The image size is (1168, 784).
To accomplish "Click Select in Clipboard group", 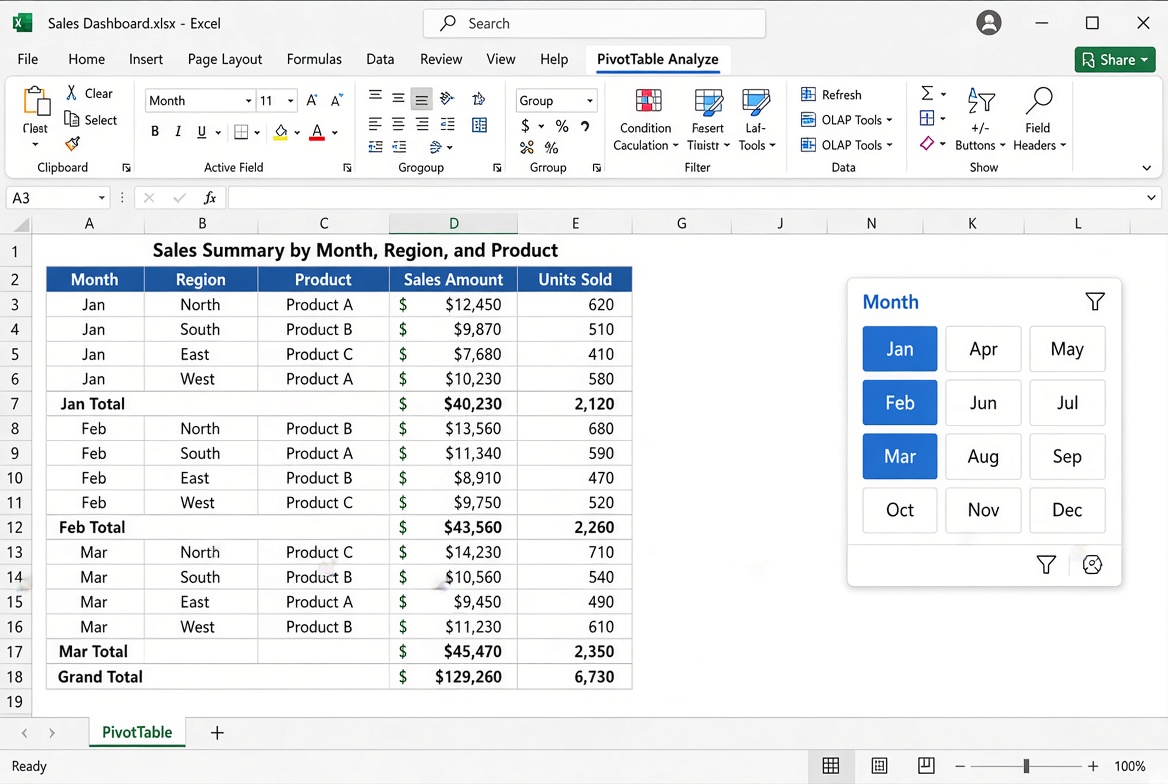I will tap(91, 120).
